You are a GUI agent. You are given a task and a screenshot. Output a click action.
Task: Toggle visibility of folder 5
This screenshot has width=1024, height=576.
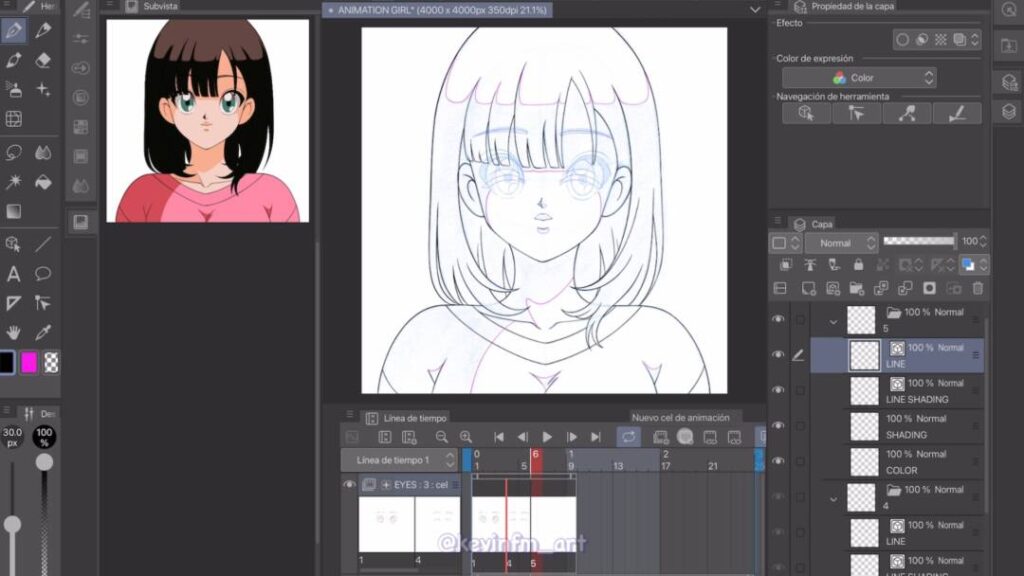pos(778,319)
